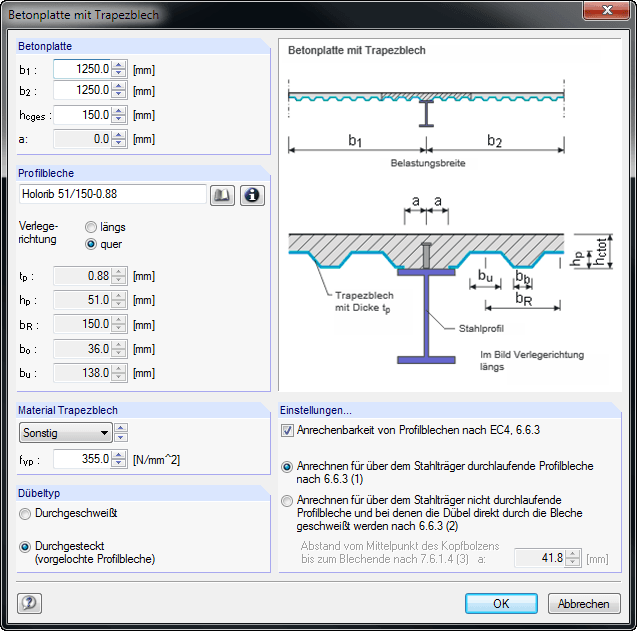Click the bR value field 150.0
The image size is (637, 631).
click(x=82, y=324)
